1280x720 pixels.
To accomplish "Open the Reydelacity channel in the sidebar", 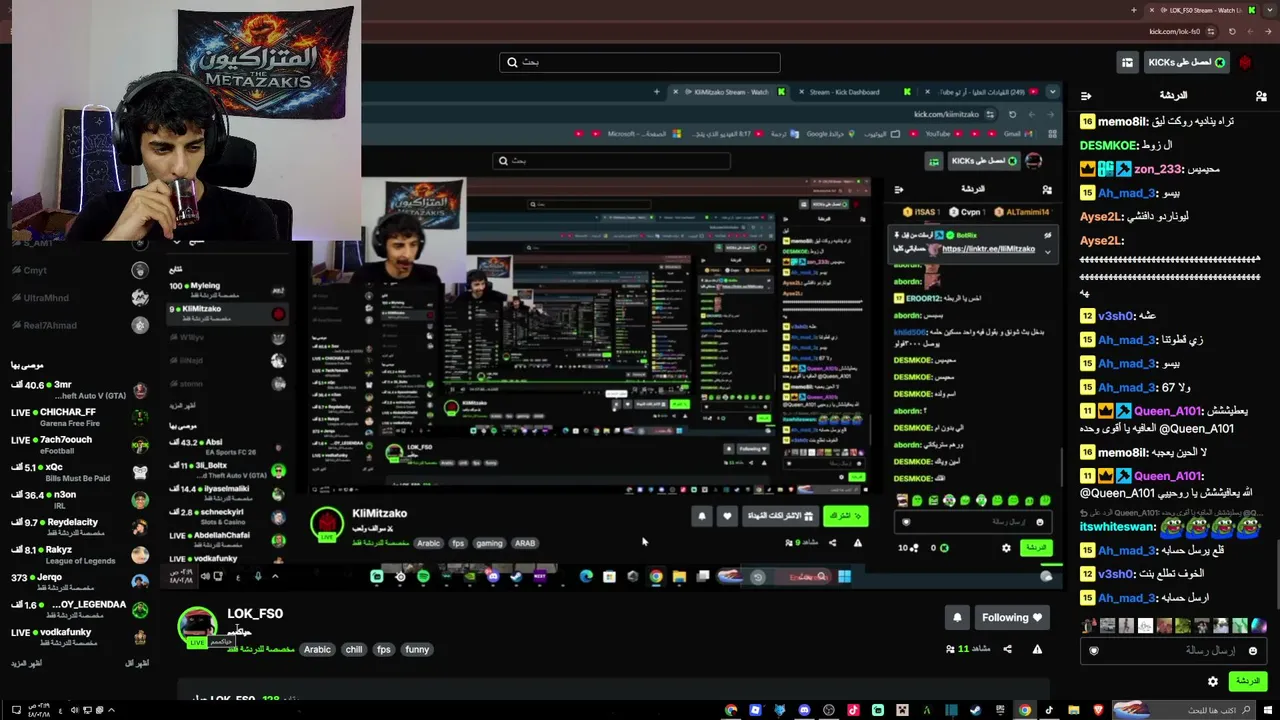I will pos(80,527).
